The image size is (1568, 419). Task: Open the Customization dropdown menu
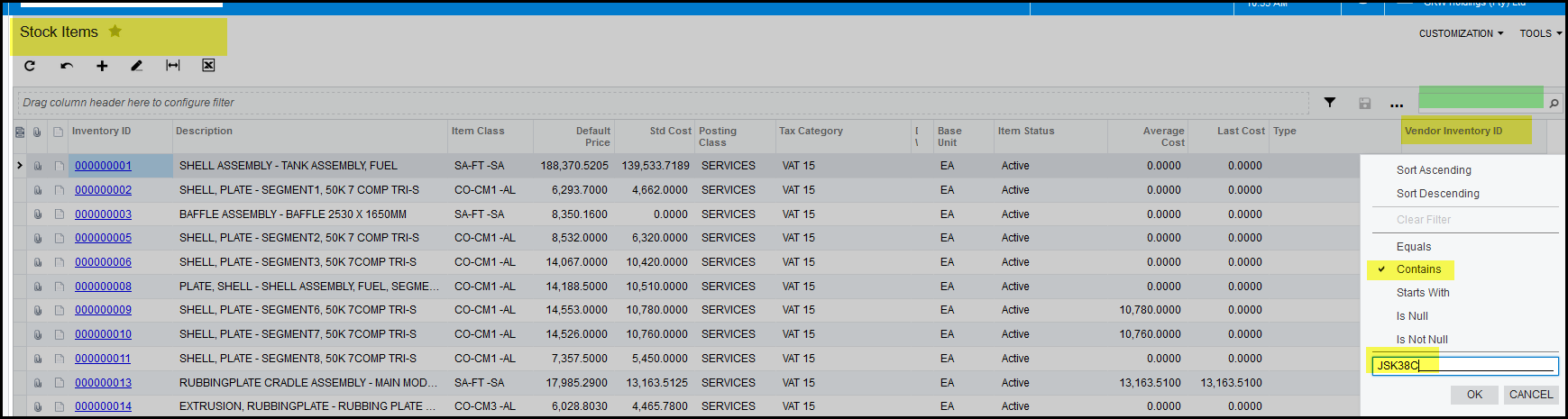pos(1461,33)
